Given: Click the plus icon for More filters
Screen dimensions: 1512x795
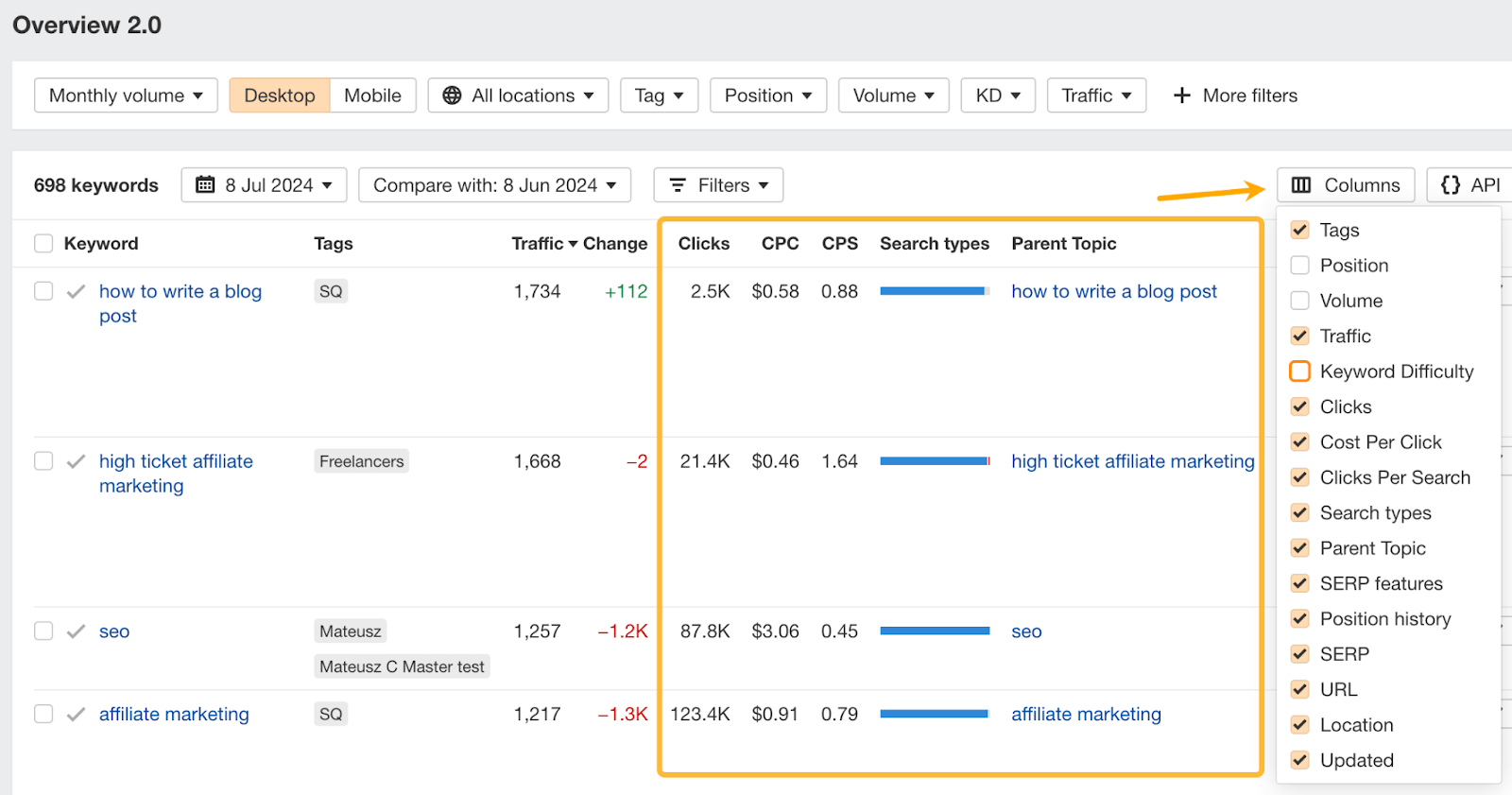Looking at the screenshot, I should [1181, 95].
